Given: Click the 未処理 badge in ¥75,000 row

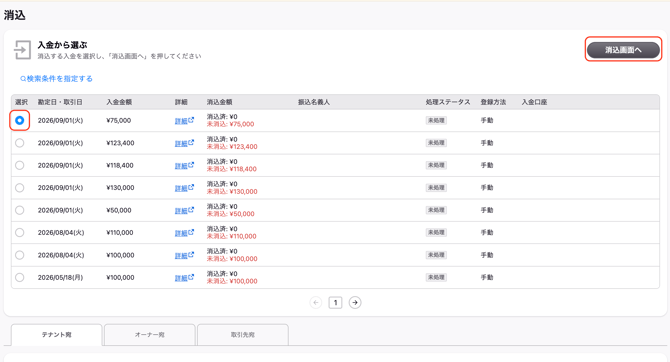Looking at the screenshot, I should click(x=436, y=121).
